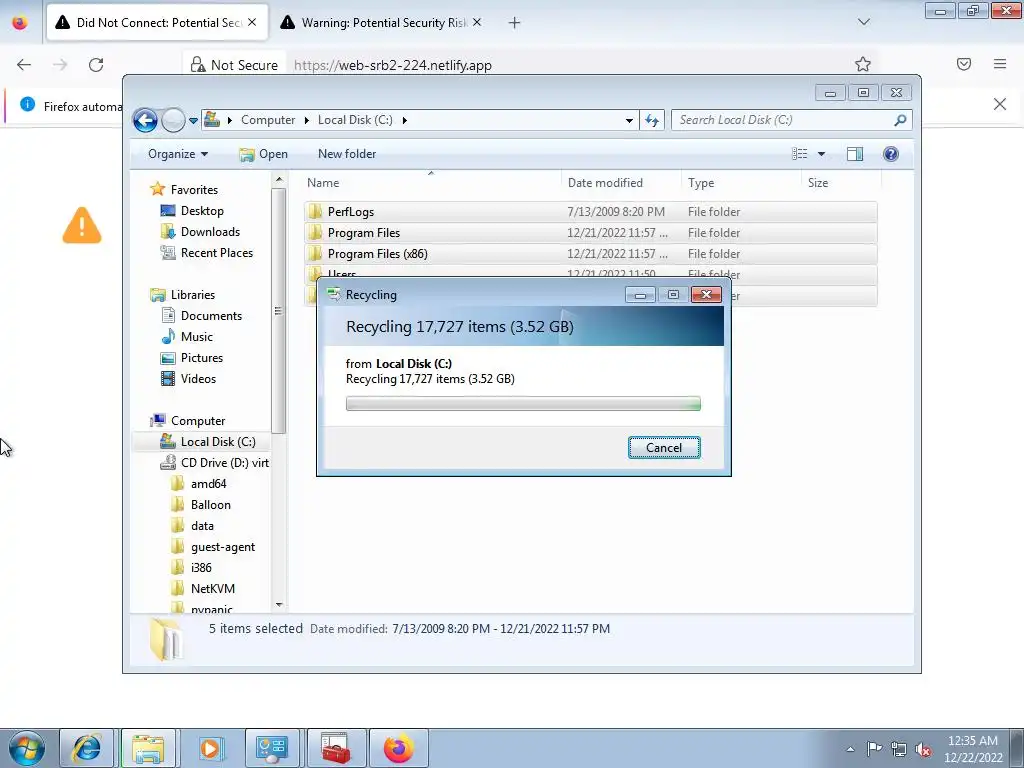Viewport: 1024px width, 768px height.
Task: Click Open in the Explorer toolbar
Action: click(x=263, y=154)
